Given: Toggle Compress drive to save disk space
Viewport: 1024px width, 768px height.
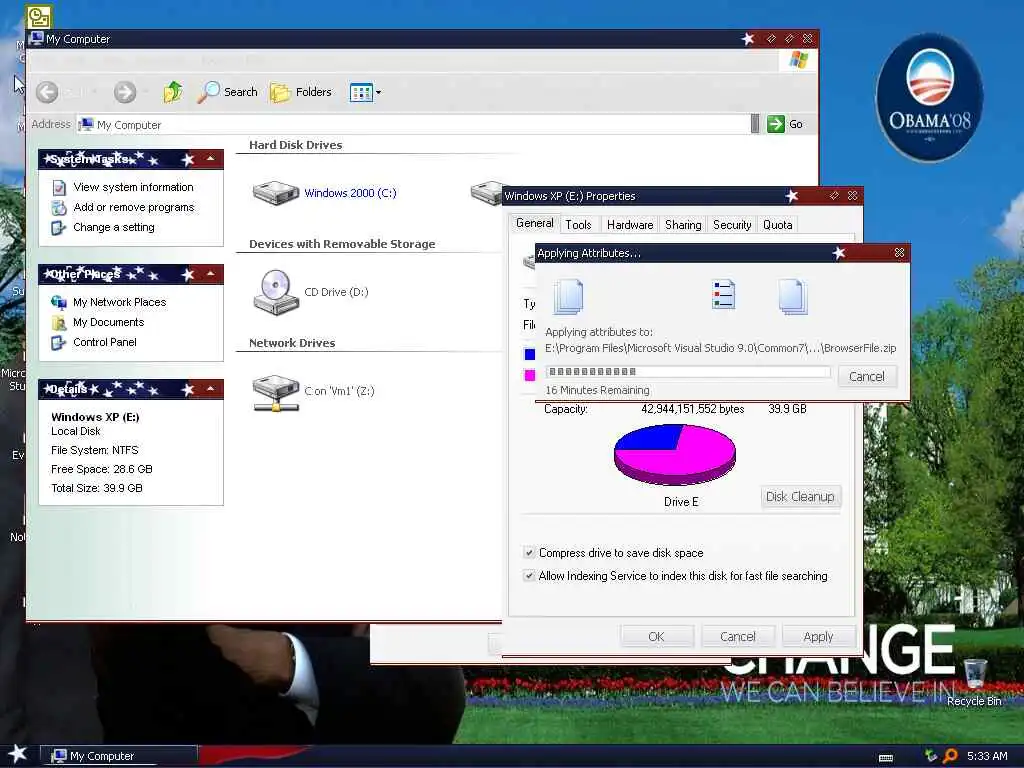Looking at the screenshot, I should click(x=529, y=552).
